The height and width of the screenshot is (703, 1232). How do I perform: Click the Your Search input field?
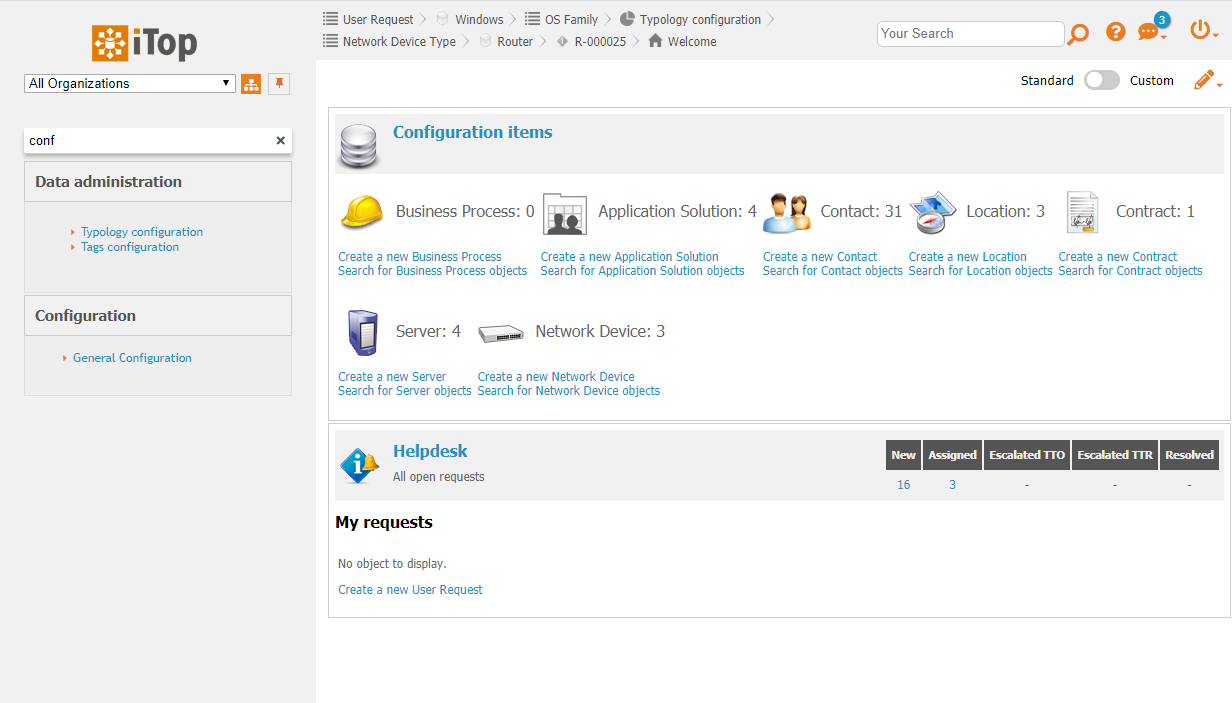click(970, 33)
